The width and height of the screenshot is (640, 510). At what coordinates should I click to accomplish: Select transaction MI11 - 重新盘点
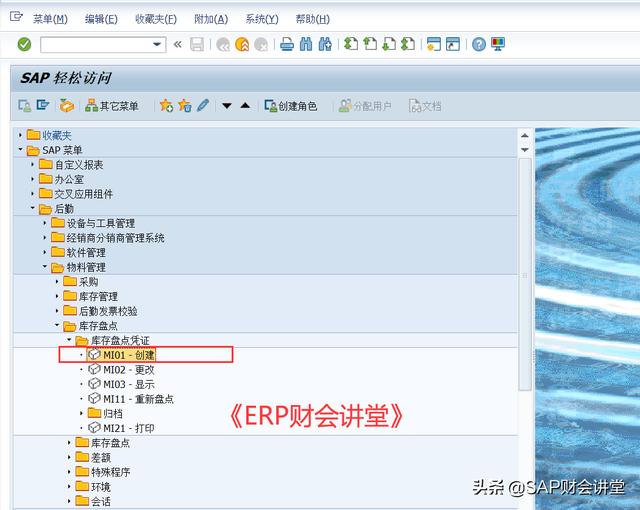138,399
